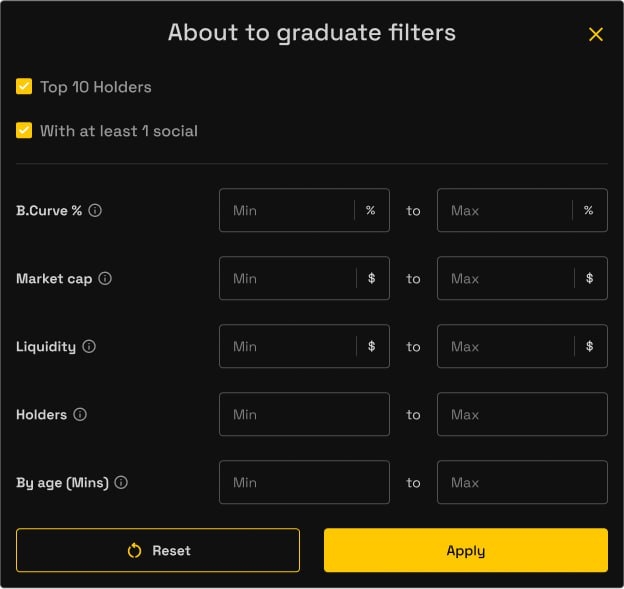Click the Holders Max input

(522, 414)
